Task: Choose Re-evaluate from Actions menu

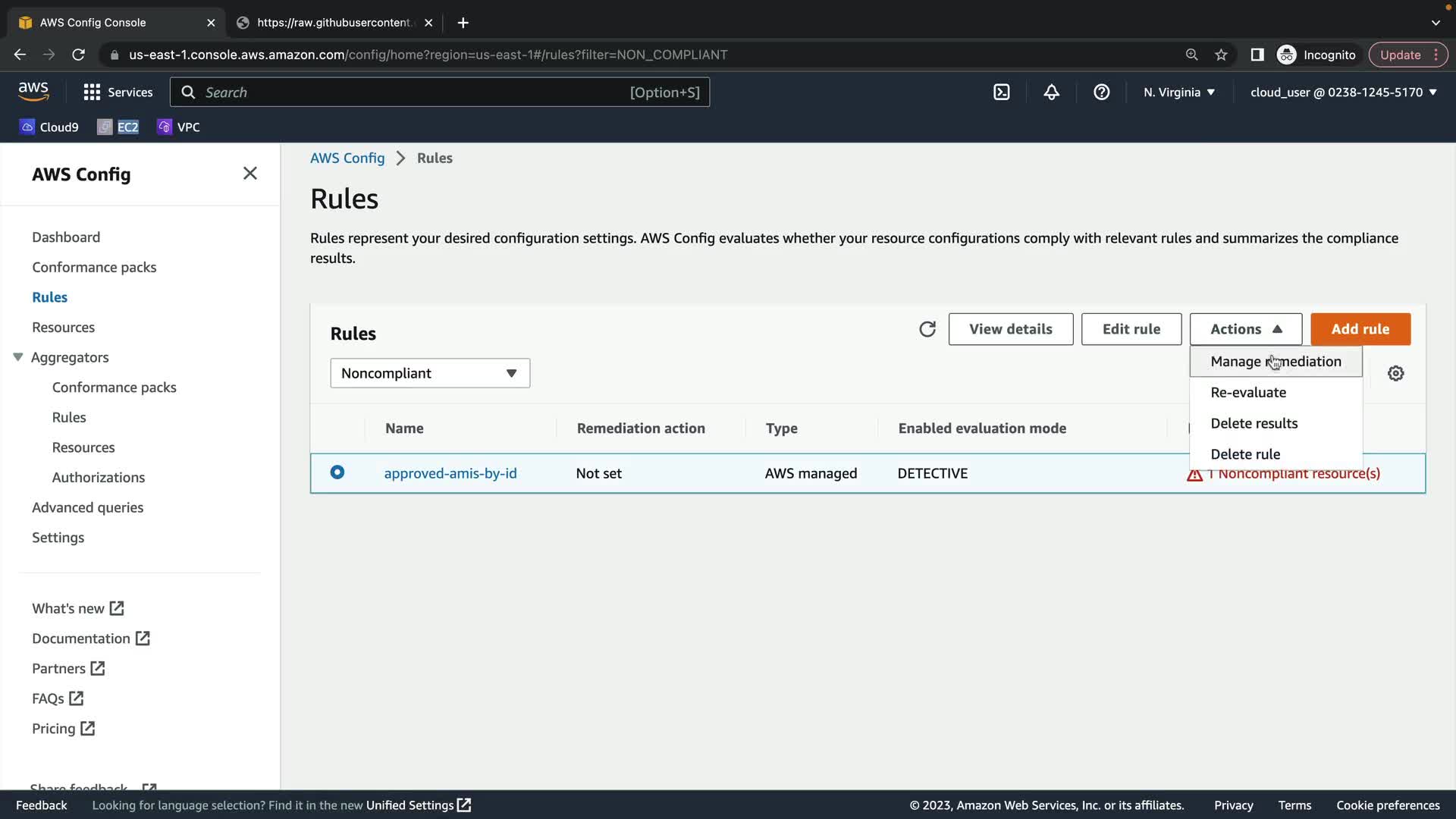Action: pos(1248,393)
